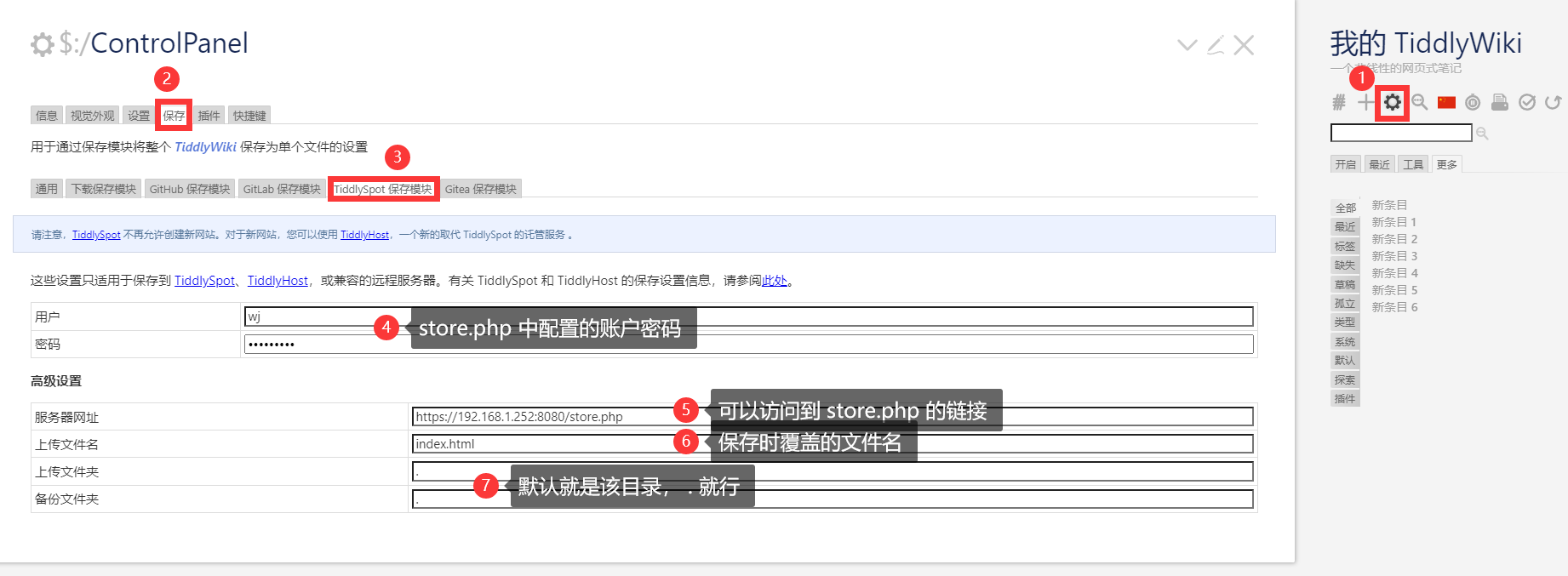
Task: Select the 保存 tab
Action: coord(174,116)
